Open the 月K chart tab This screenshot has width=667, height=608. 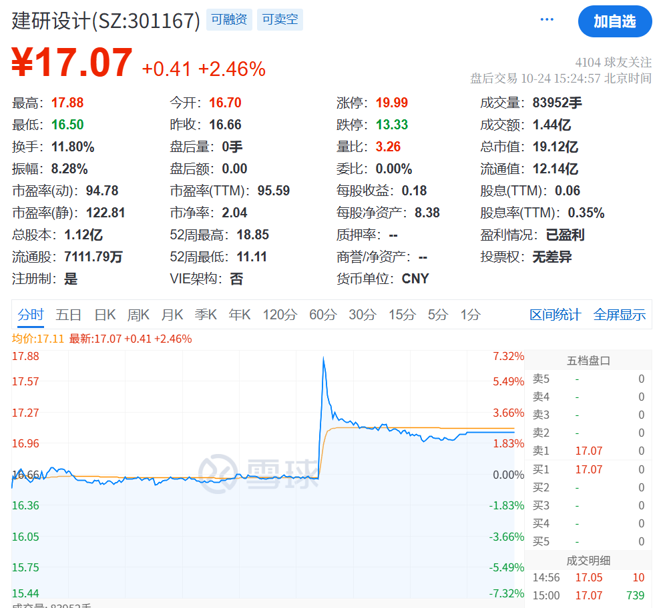pos(173,314)
